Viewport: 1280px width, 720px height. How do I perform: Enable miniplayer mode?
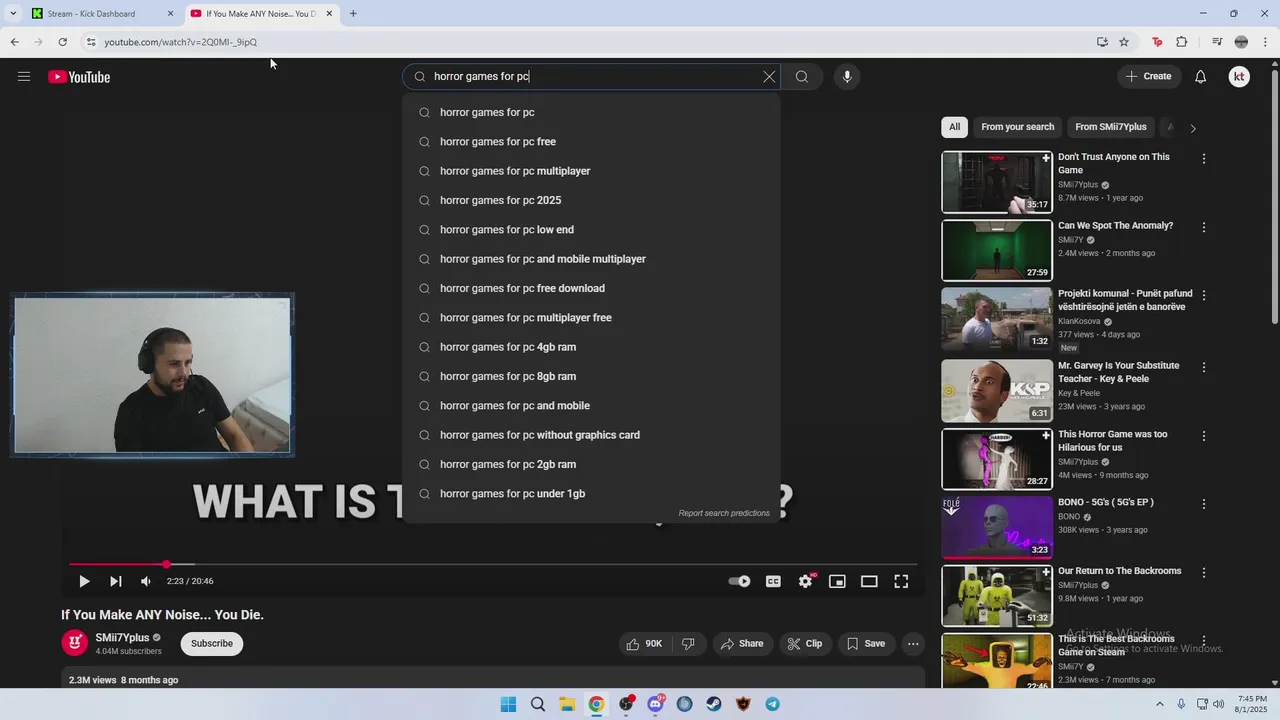click(837, 581)
